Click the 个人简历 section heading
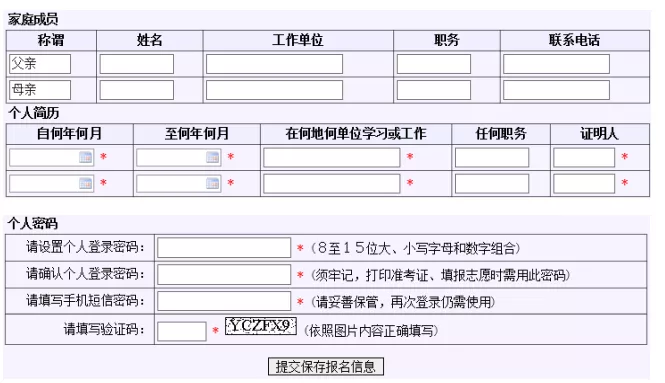The image size is (665, 383). click(x=34, y=113)
